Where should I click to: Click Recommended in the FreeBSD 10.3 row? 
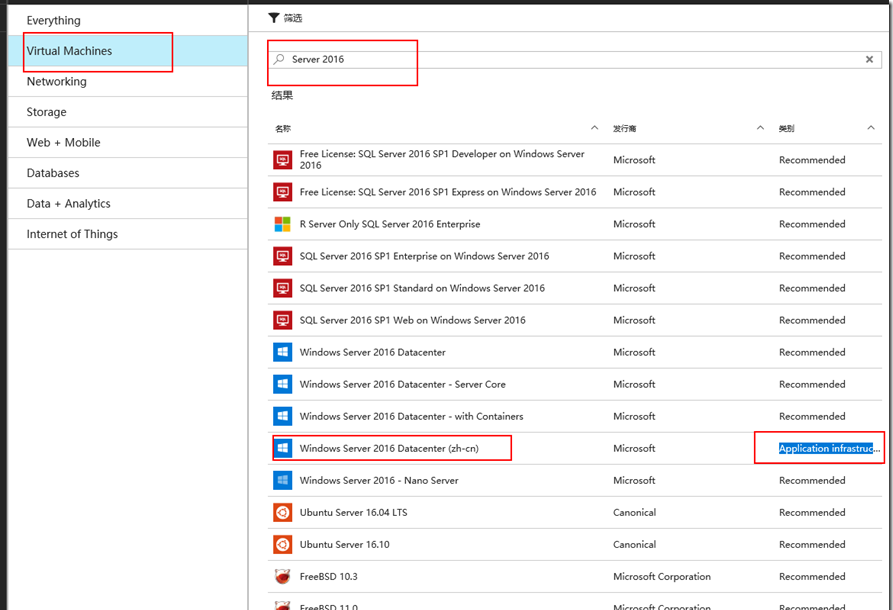pos(812,576)
